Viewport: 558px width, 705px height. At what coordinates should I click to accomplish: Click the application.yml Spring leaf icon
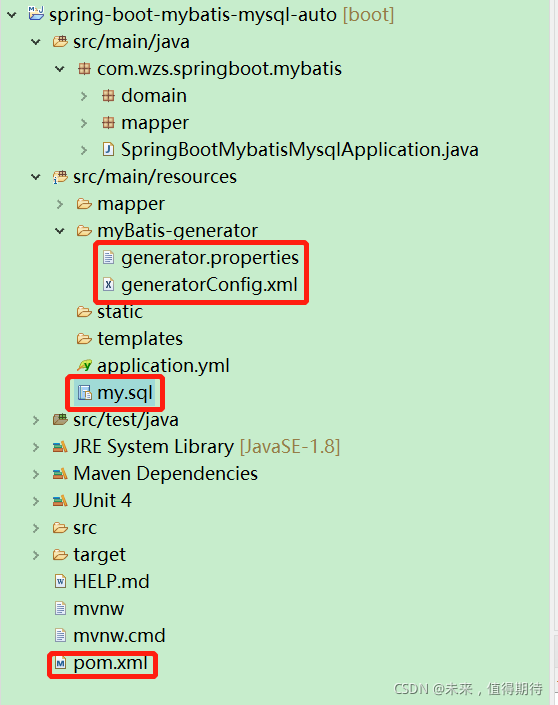84,366
